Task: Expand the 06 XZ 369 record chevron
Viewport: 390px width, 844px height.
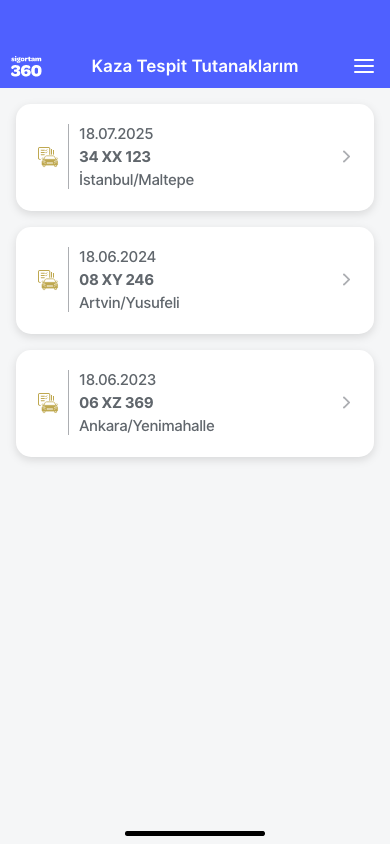Action: click(346, 403)
